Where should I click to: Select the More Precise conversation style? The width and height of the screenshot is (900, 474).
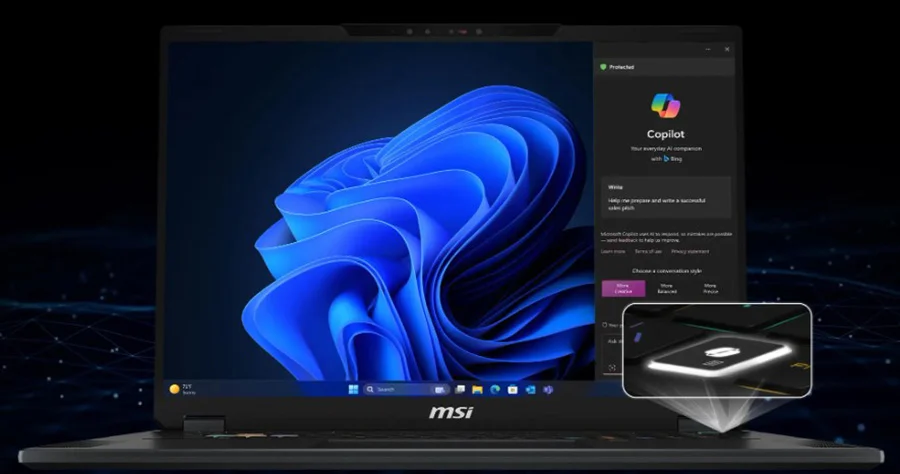[x=710, y=288]
